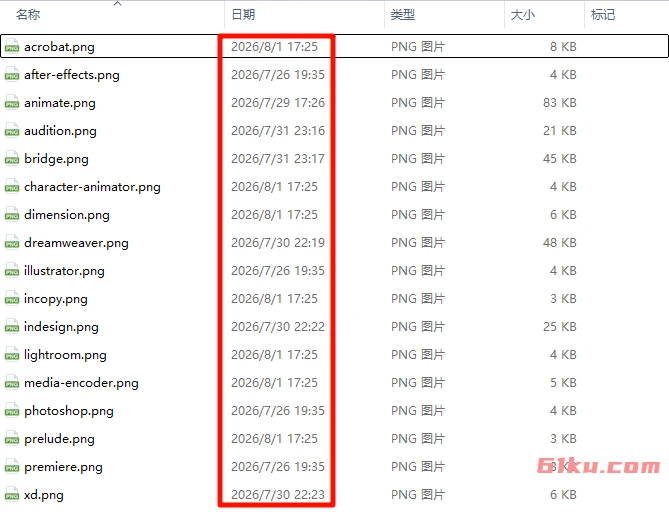Click the PNG icon of prelude.png
The height and width of the screenshot is (516, 669).
[x=12, y=438]
